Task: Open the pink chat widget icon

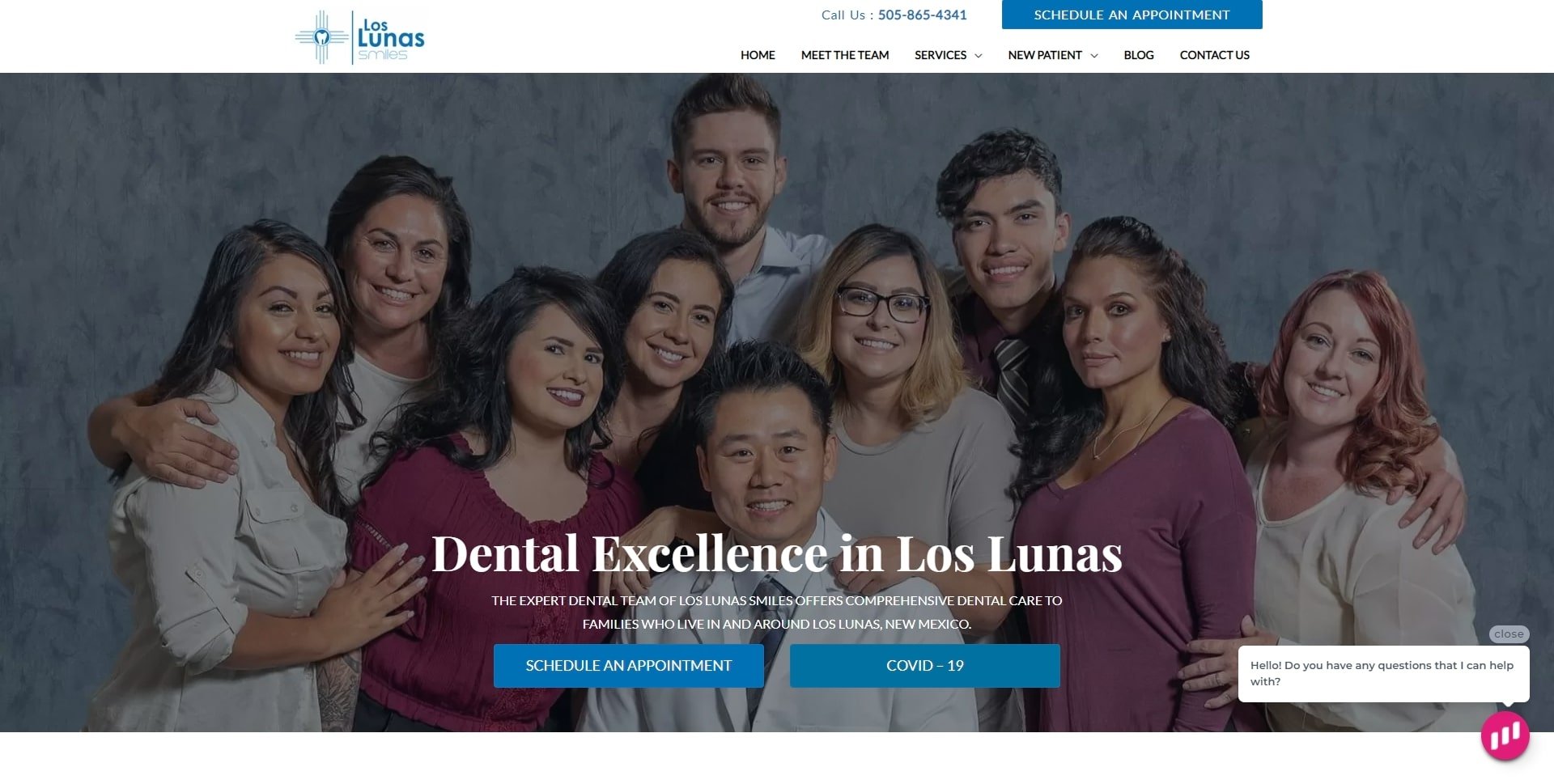Action: point(1505,735)
